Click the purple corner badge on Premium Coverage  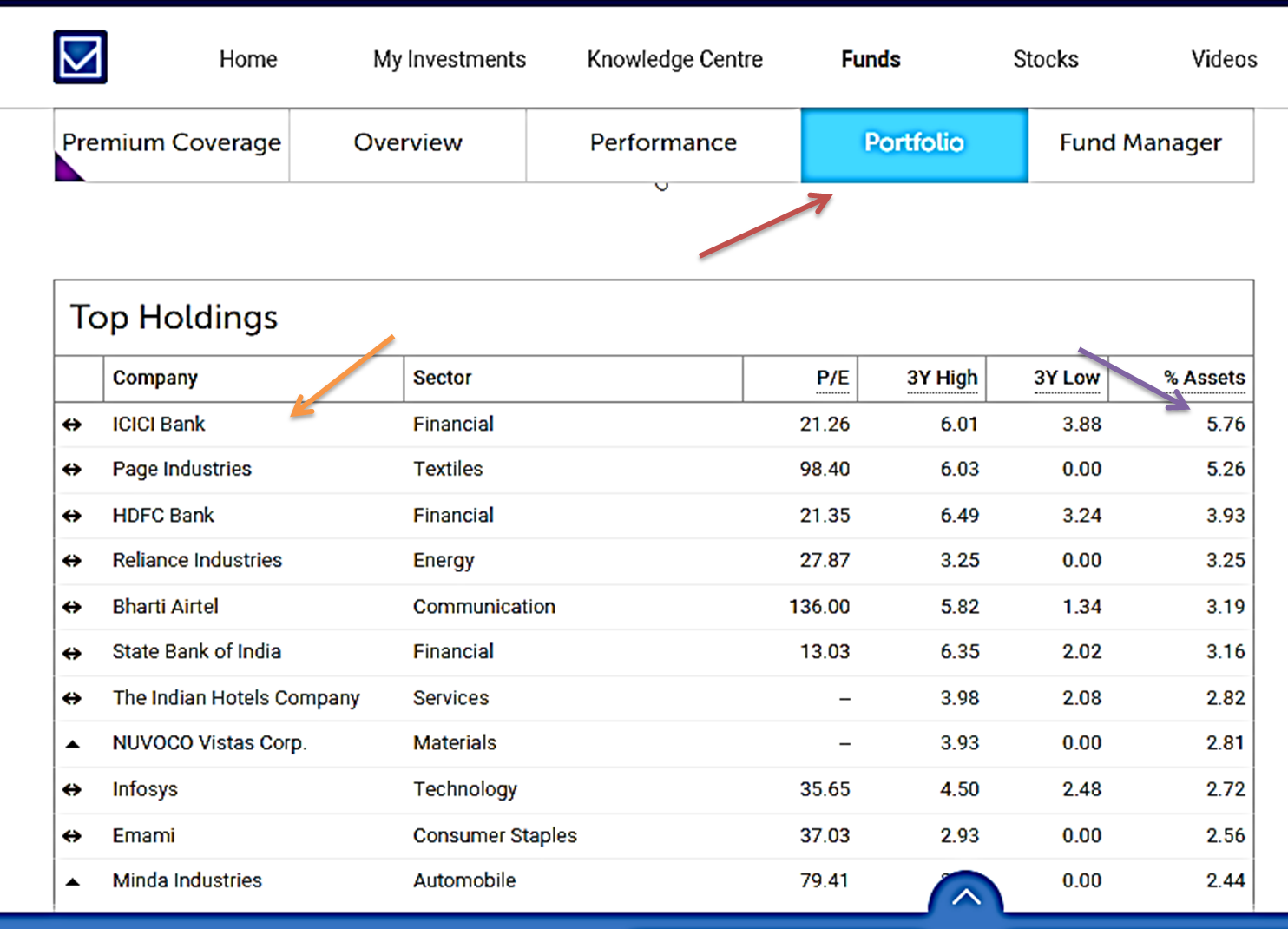pos(66,169)
